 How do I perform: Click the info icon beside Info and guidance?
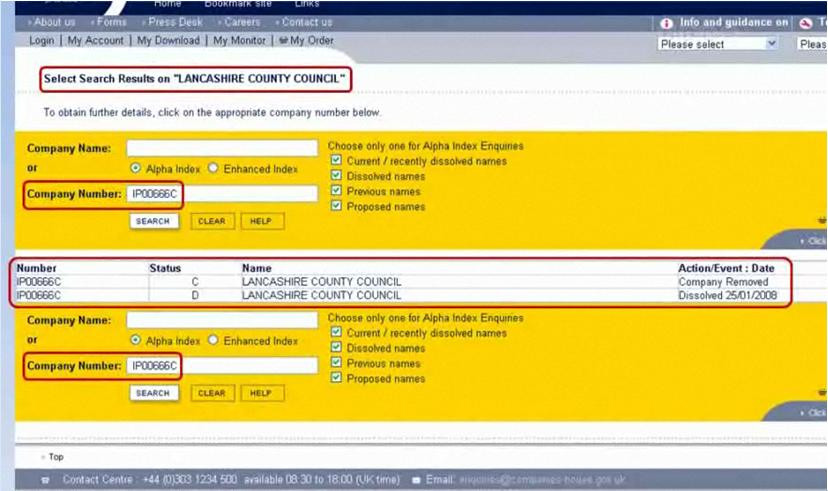tap(666, 23)
